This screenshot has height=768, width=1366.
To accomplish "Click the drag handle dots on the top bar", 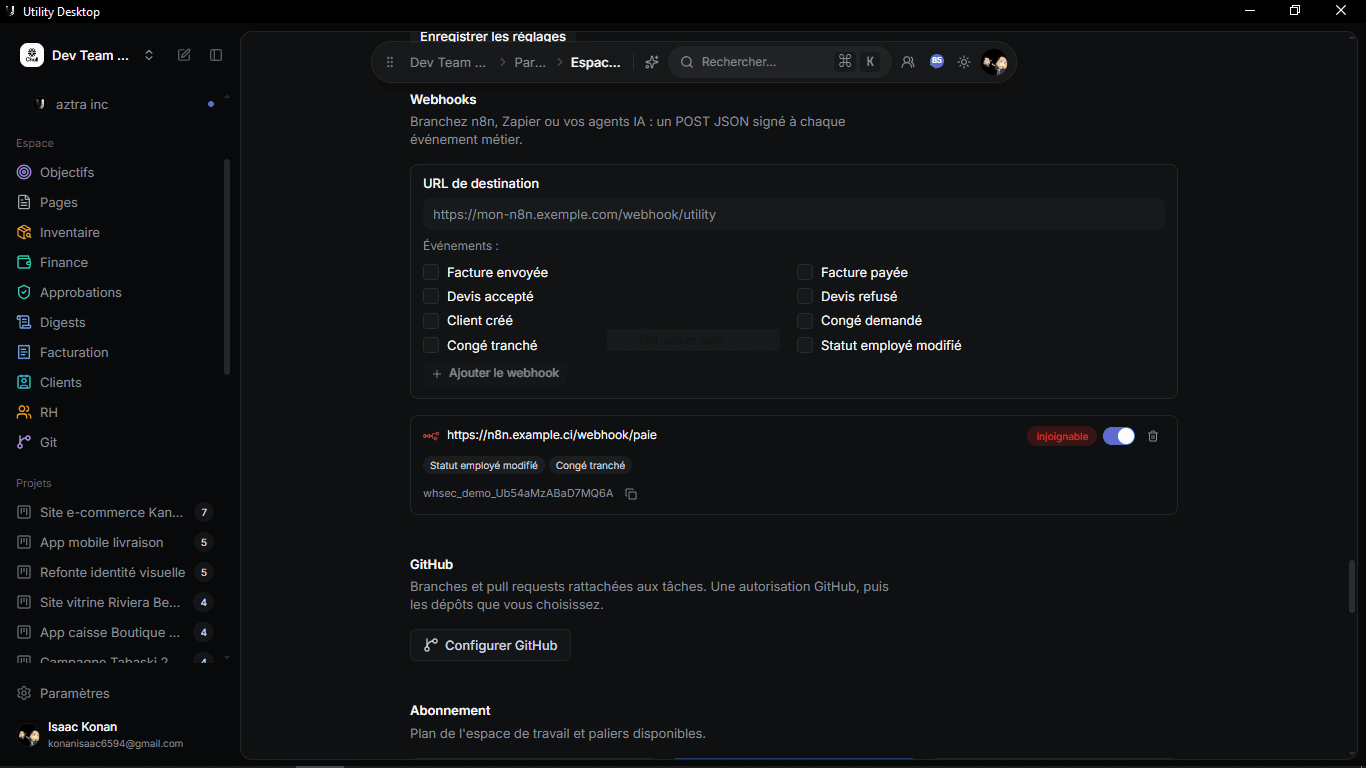I will [390, 62].
